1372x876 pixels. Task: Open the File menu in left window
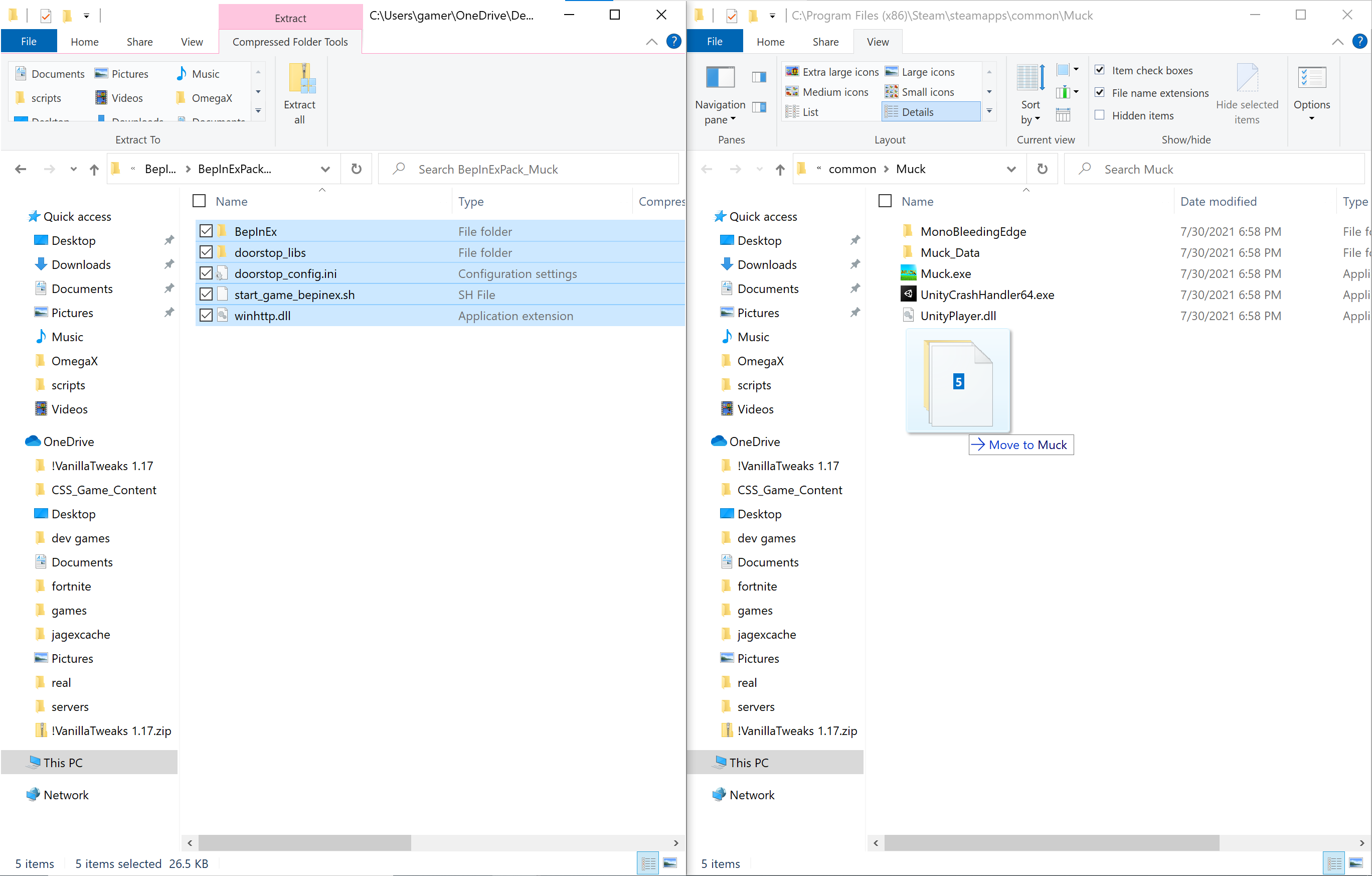coord(29,42)
